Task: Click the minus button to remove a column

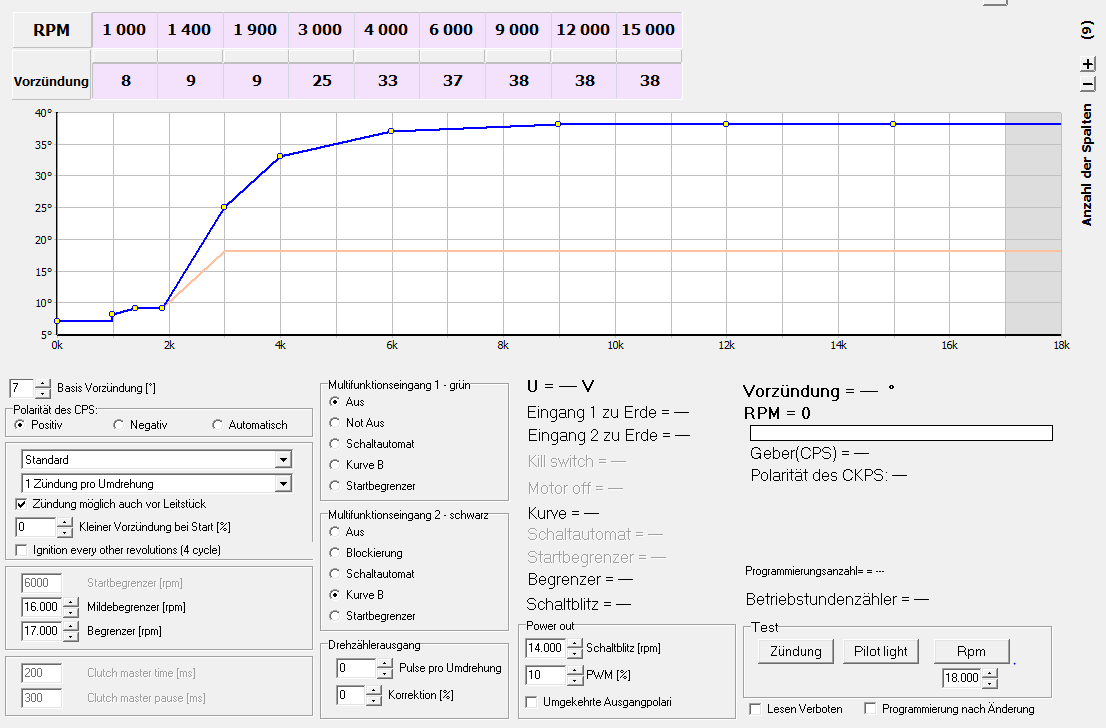Action: pos(1088,85)
